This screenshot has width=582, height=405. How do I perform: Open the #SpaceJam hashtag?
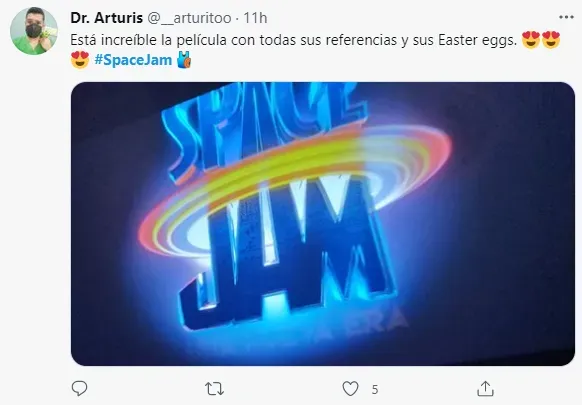(133, 60)
